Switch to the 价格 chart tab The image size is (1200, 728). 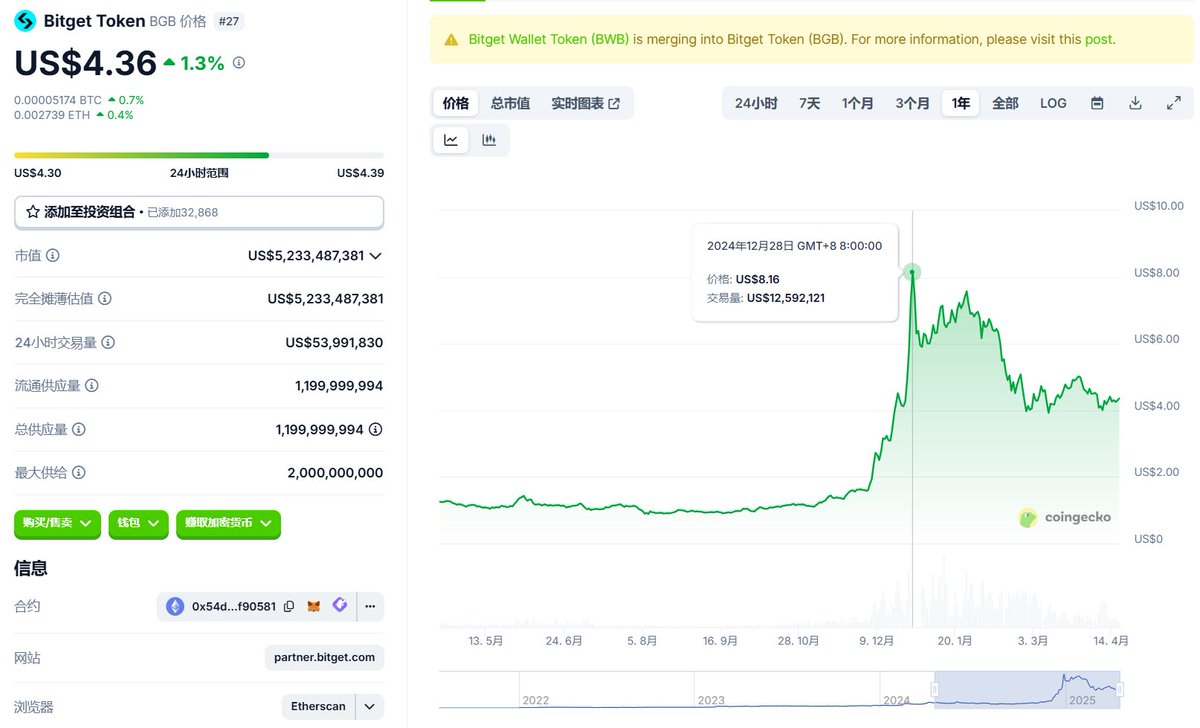[456, 103]
